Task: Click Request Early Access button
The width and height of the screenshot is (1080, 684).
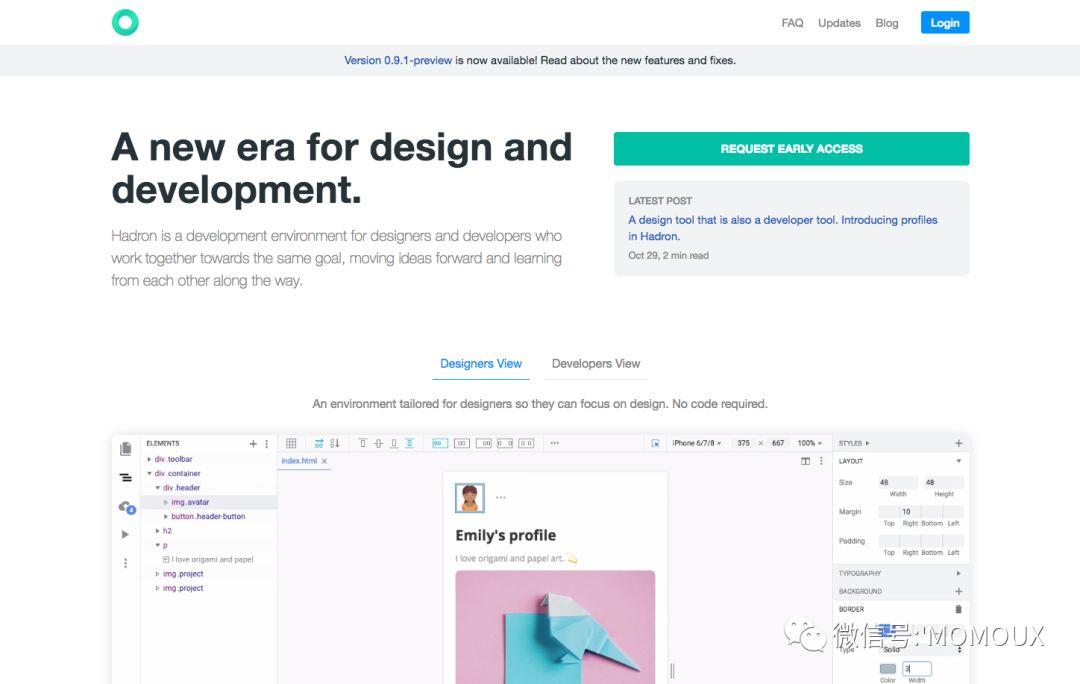Action: [791, 149]
